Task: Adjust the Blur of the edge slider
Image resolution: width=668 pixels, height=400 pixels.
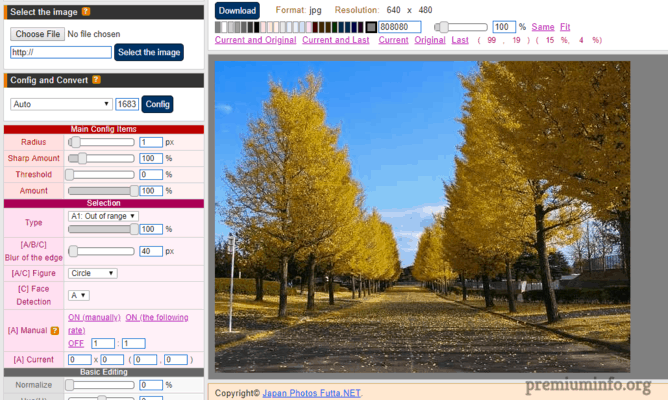Action: 101,251
